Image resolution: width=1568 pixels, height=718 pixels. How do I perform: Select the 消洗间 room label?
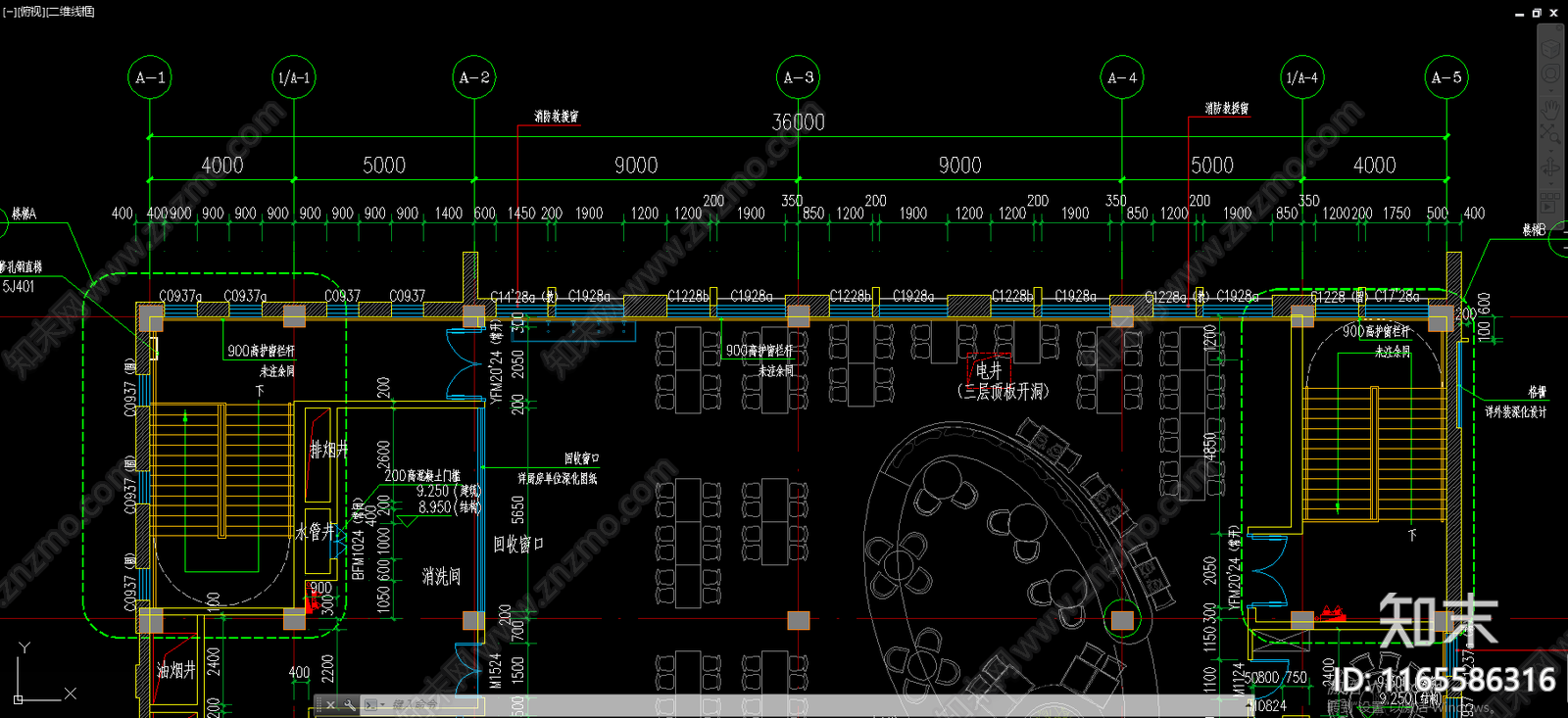[441, 576]
